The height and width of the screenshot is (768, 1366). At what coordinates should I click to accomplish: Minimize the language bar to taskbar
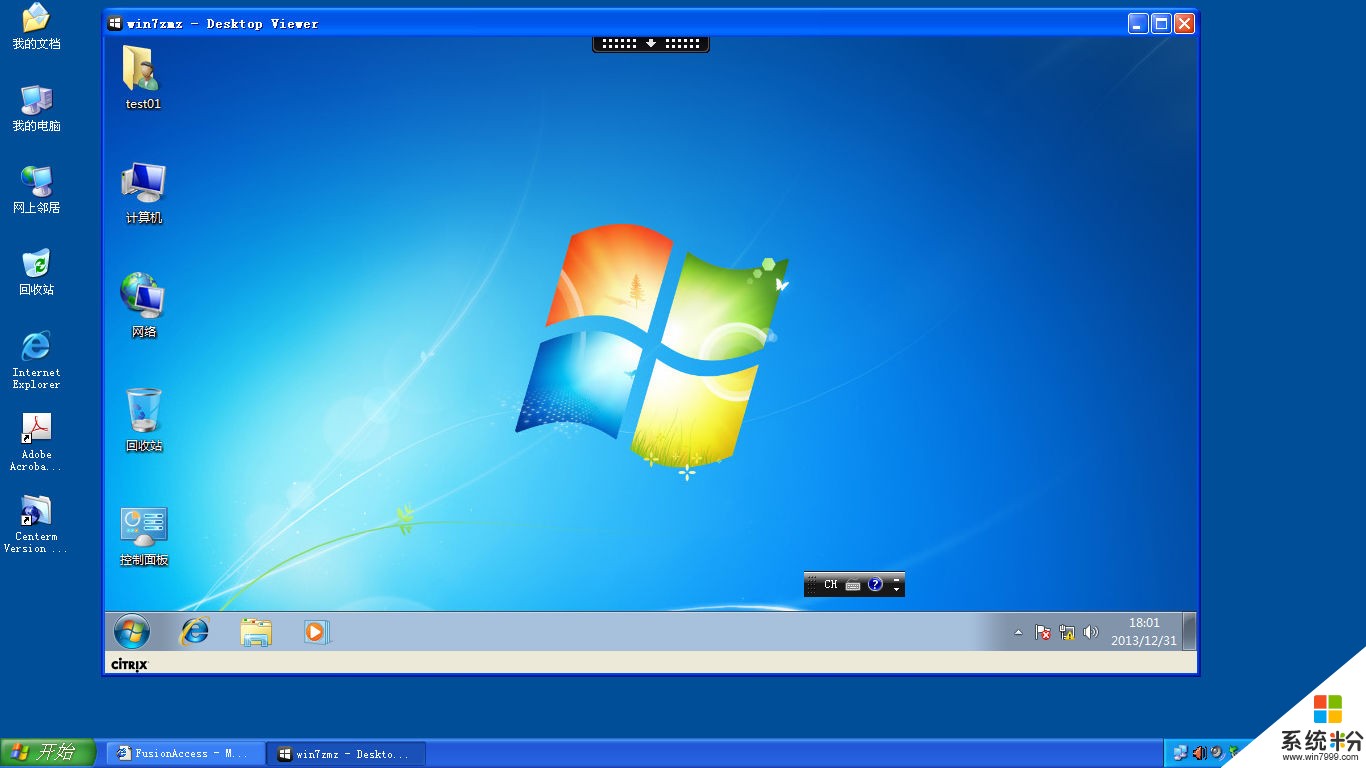[897, 580]
